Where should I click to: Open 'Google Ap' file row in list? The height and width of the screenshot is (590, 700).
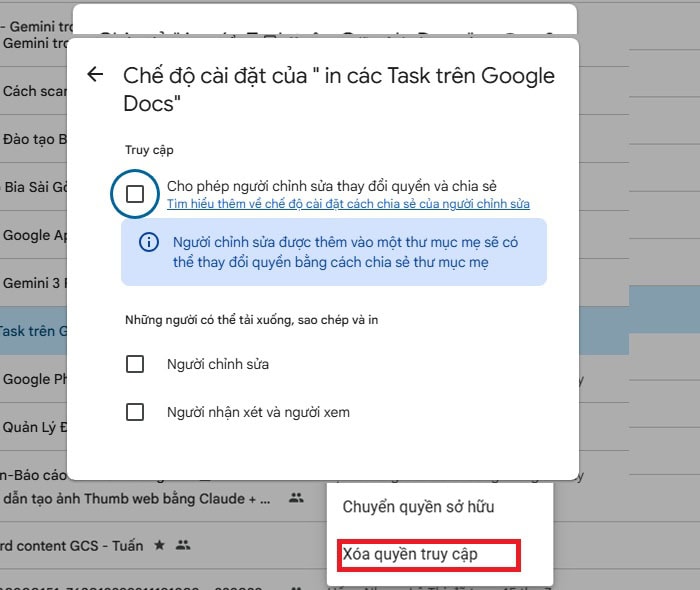[34, 235]
